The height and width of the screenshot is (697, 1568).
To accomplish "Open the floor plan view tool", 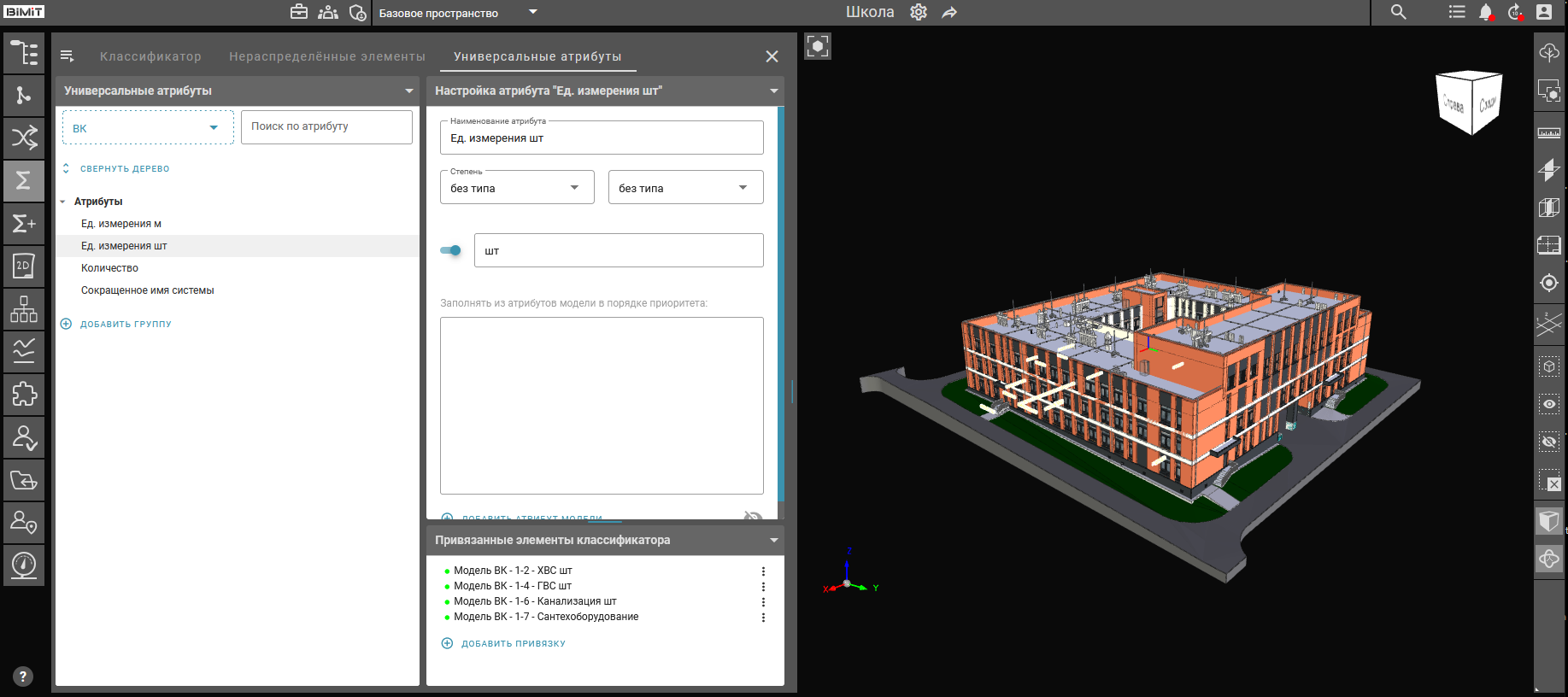I will click(1549, 245).
